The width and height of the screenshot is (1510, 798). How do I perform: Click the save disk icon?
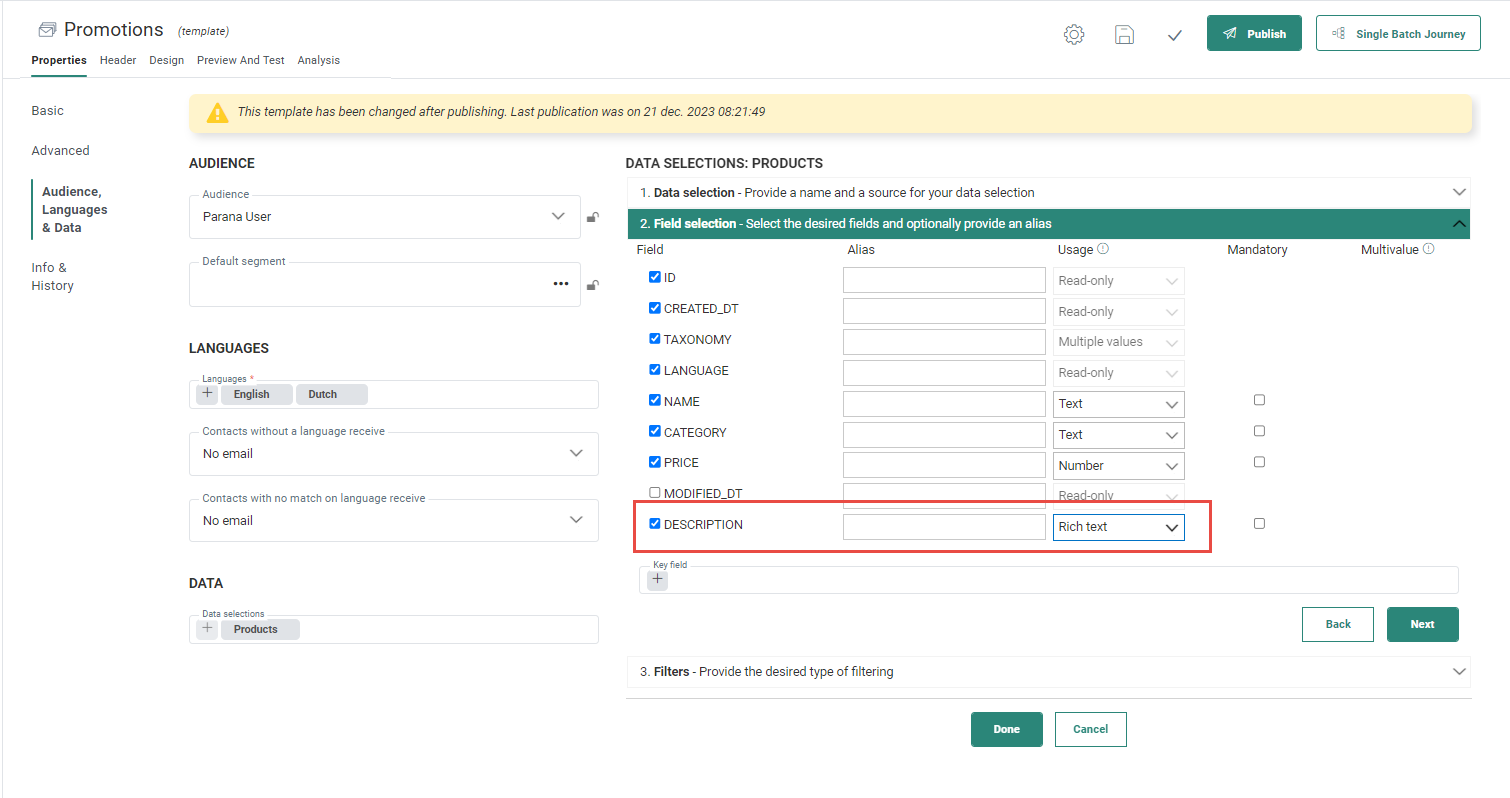[1124, 35]
